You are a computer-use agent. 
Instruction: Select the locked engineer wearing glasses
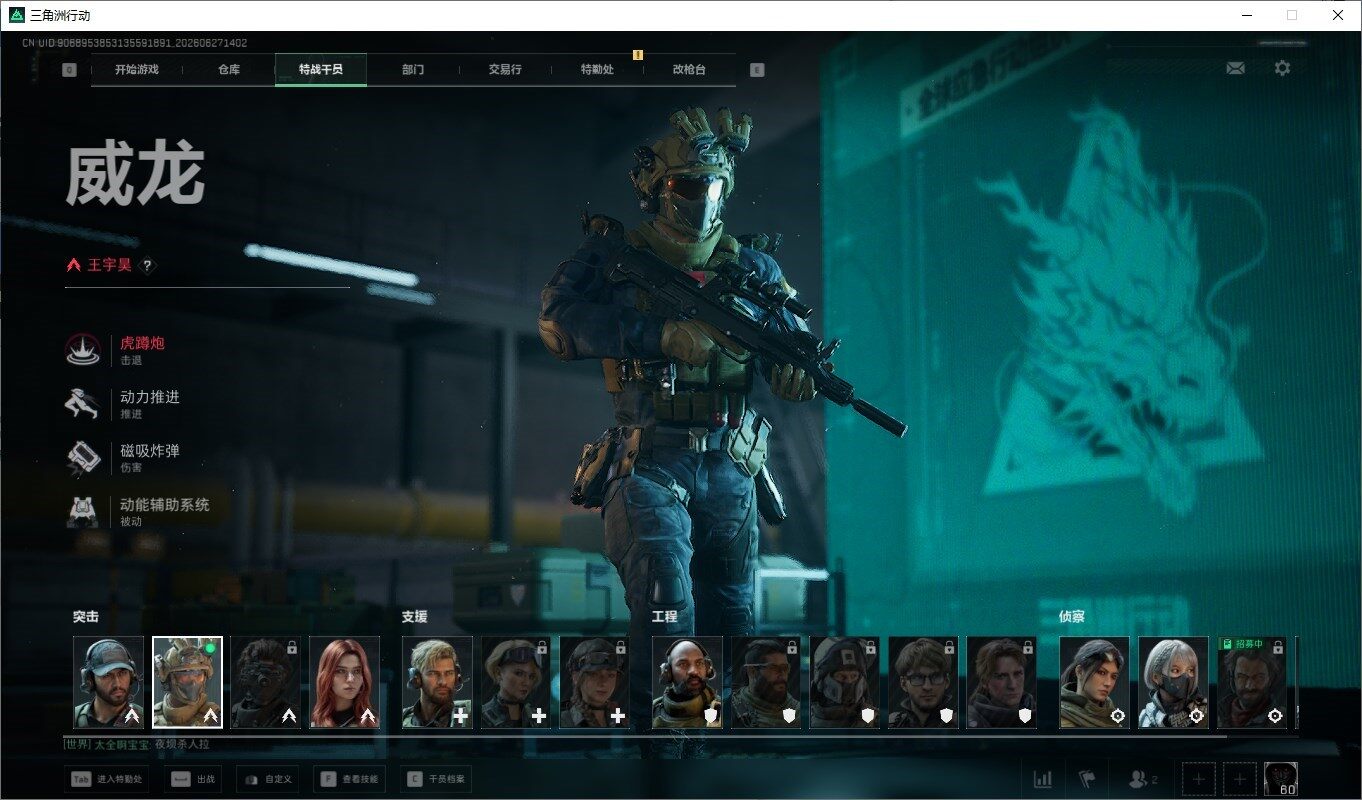pos(923,682)
